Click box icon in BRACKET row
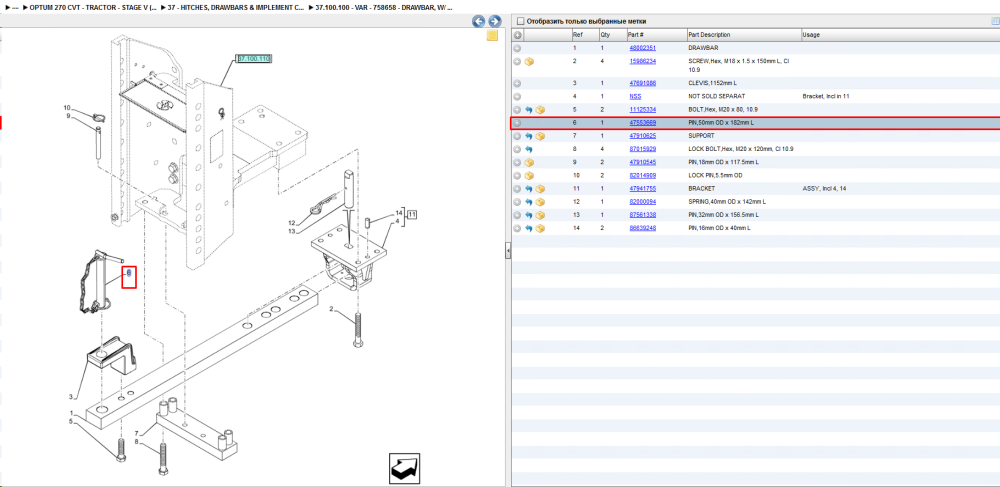This screenshot has height=487, width=1000. coord(540,189)
